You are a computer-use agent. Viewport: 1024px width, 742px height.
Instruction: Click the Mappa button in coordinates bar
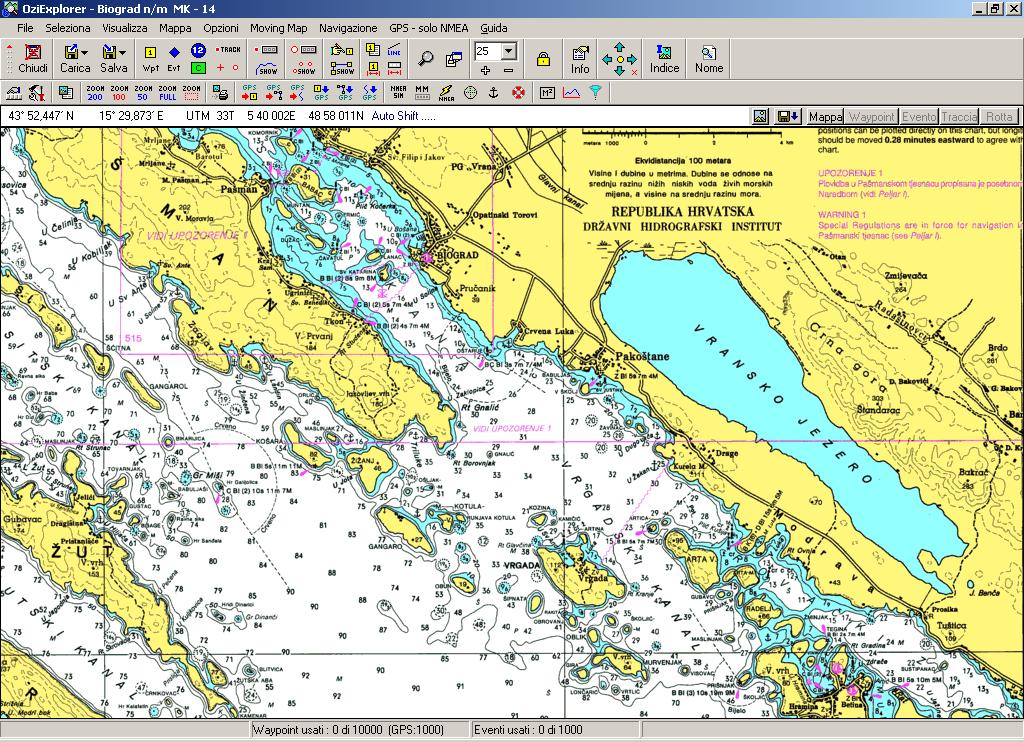(x=825, y=116)
